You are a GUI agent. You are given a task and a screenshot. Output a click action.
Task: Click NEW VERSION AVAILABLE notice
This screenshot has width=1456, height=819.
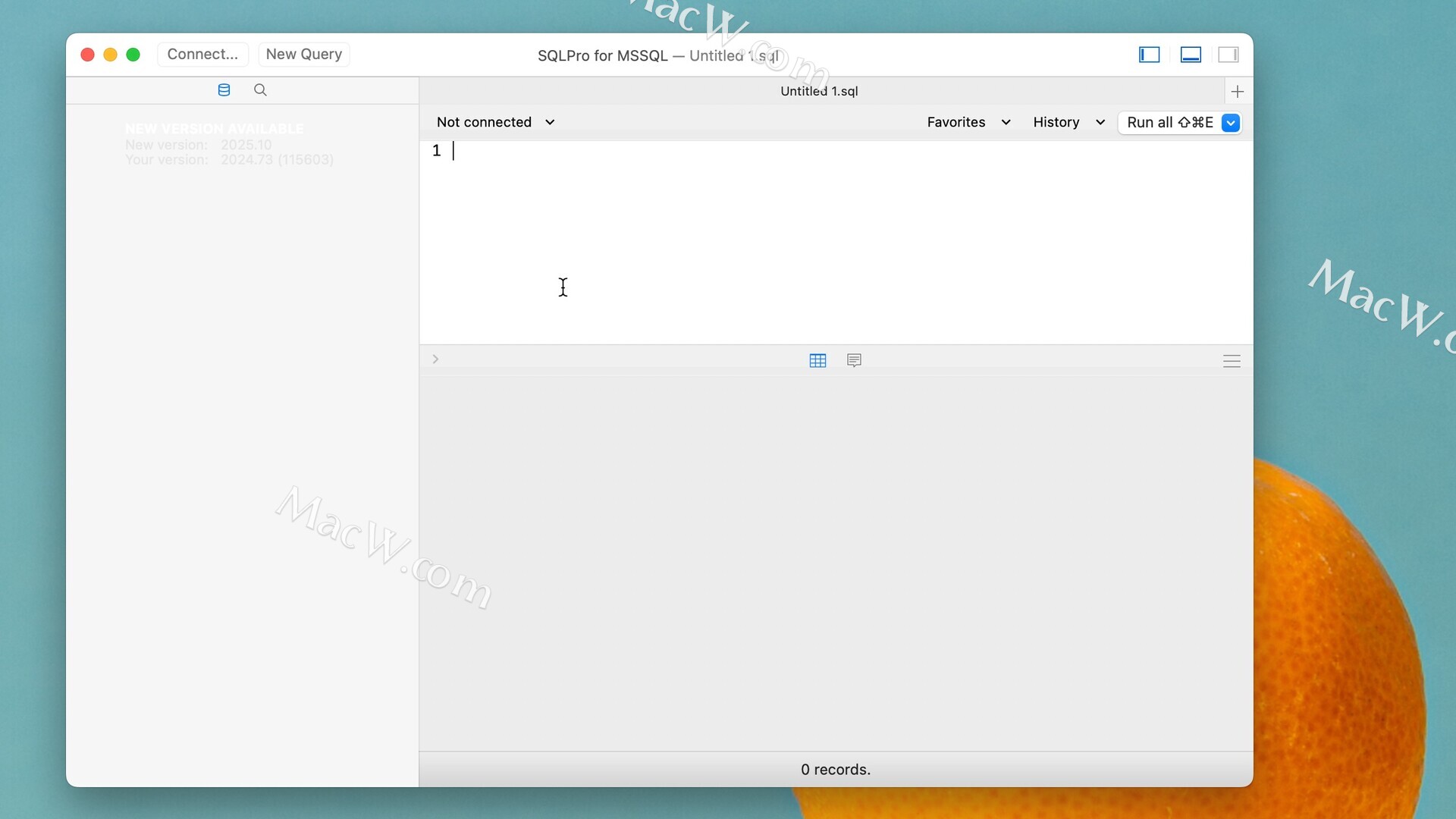tap(214, 129)
